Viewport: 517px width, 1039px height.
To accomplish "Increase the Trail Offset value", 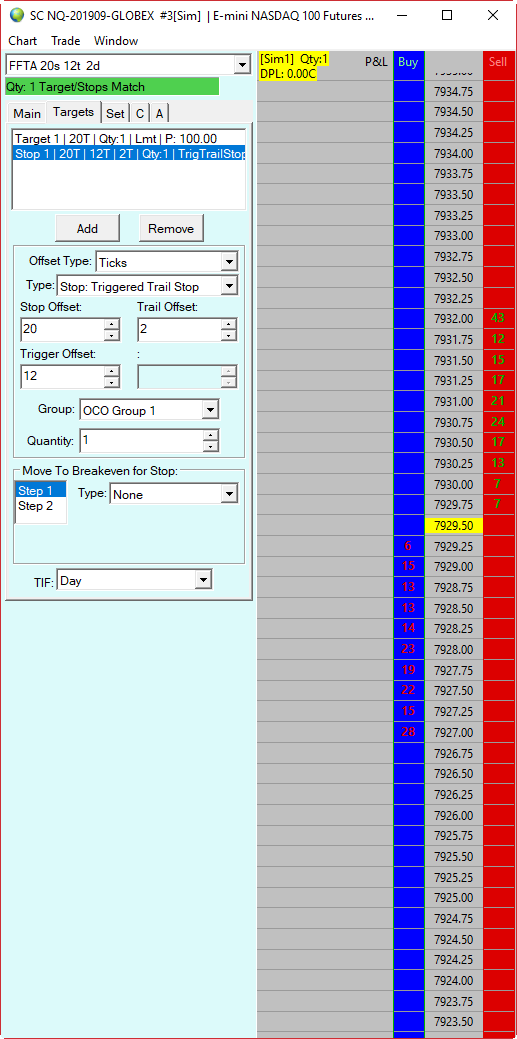I will point(229,323).
